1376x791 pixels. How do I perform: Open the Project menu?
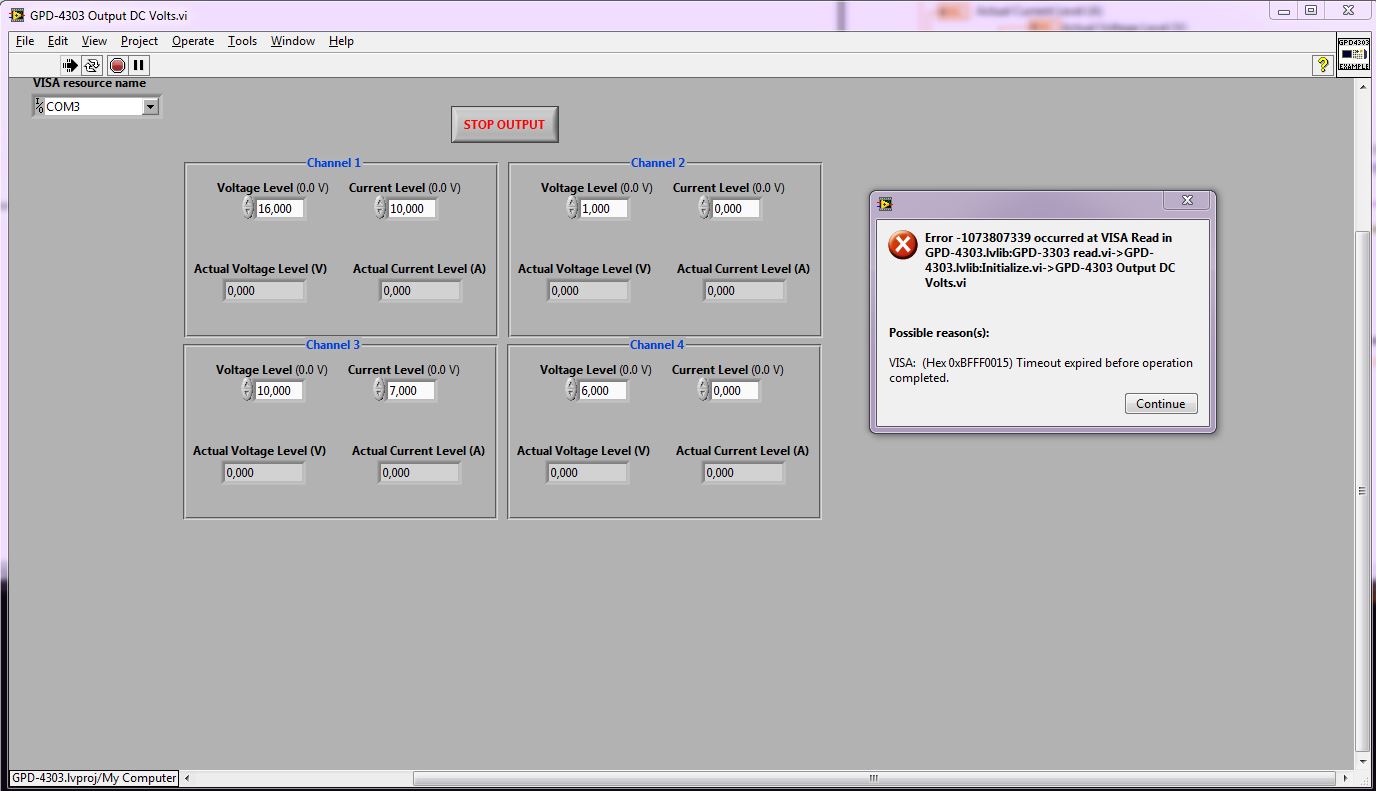139,41
